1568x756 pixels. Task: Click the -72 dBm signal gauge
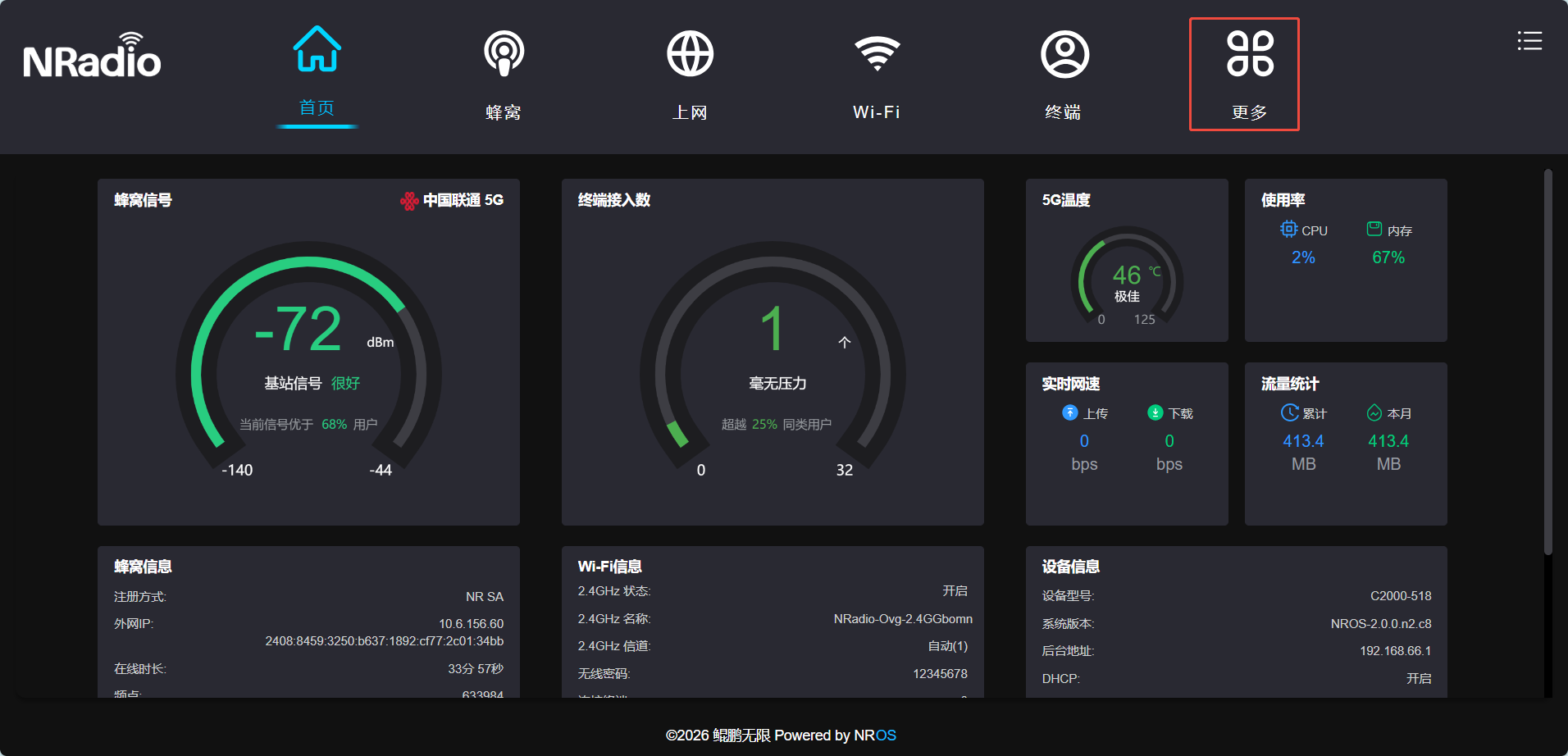click(308, 353)
